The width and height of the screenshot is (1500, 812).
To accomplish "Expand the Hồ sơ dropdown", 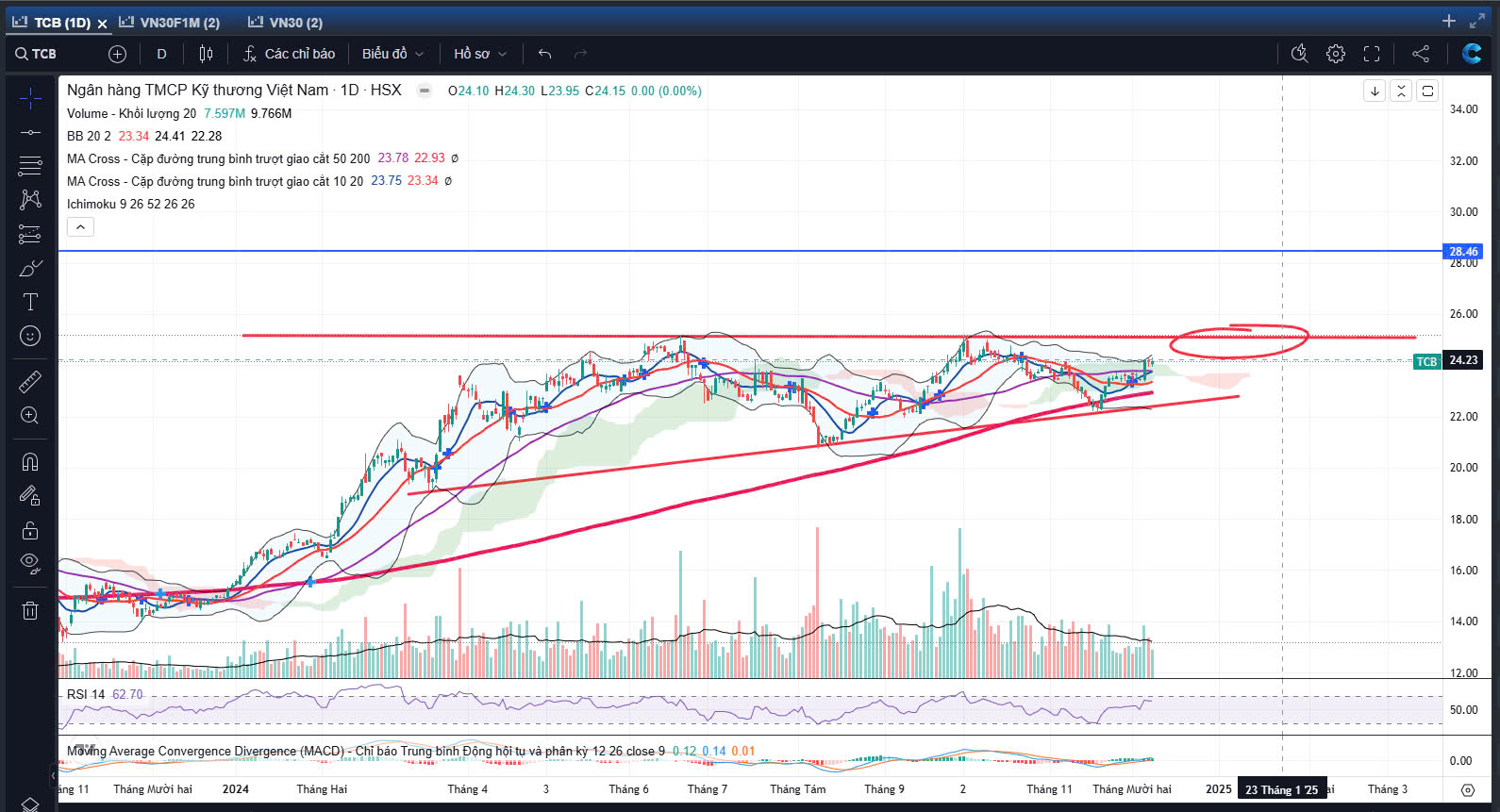I will (x=480, y=54).
